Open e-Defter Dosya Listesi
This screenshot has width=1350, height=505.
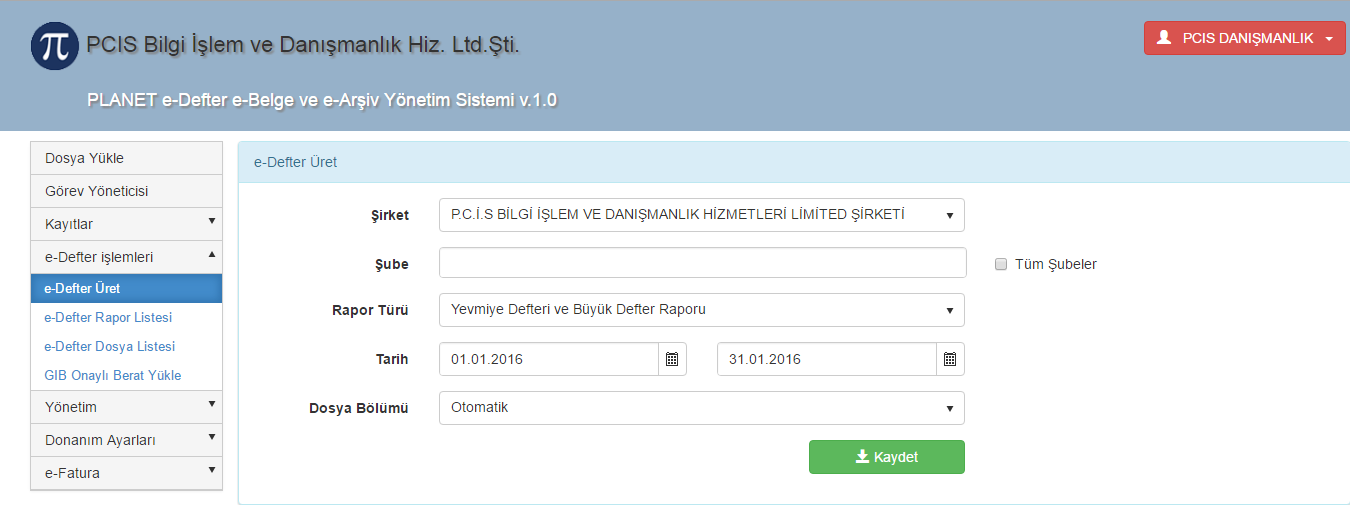(110, 346)
